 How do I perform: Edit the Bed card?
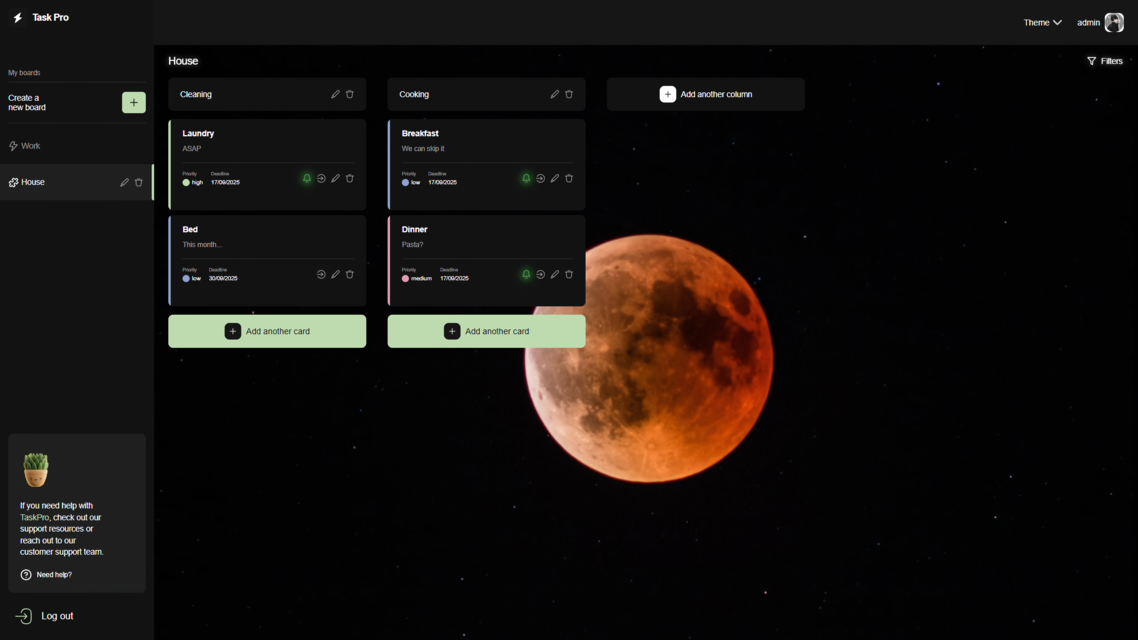pyautogui.click(x=335, y=274)
